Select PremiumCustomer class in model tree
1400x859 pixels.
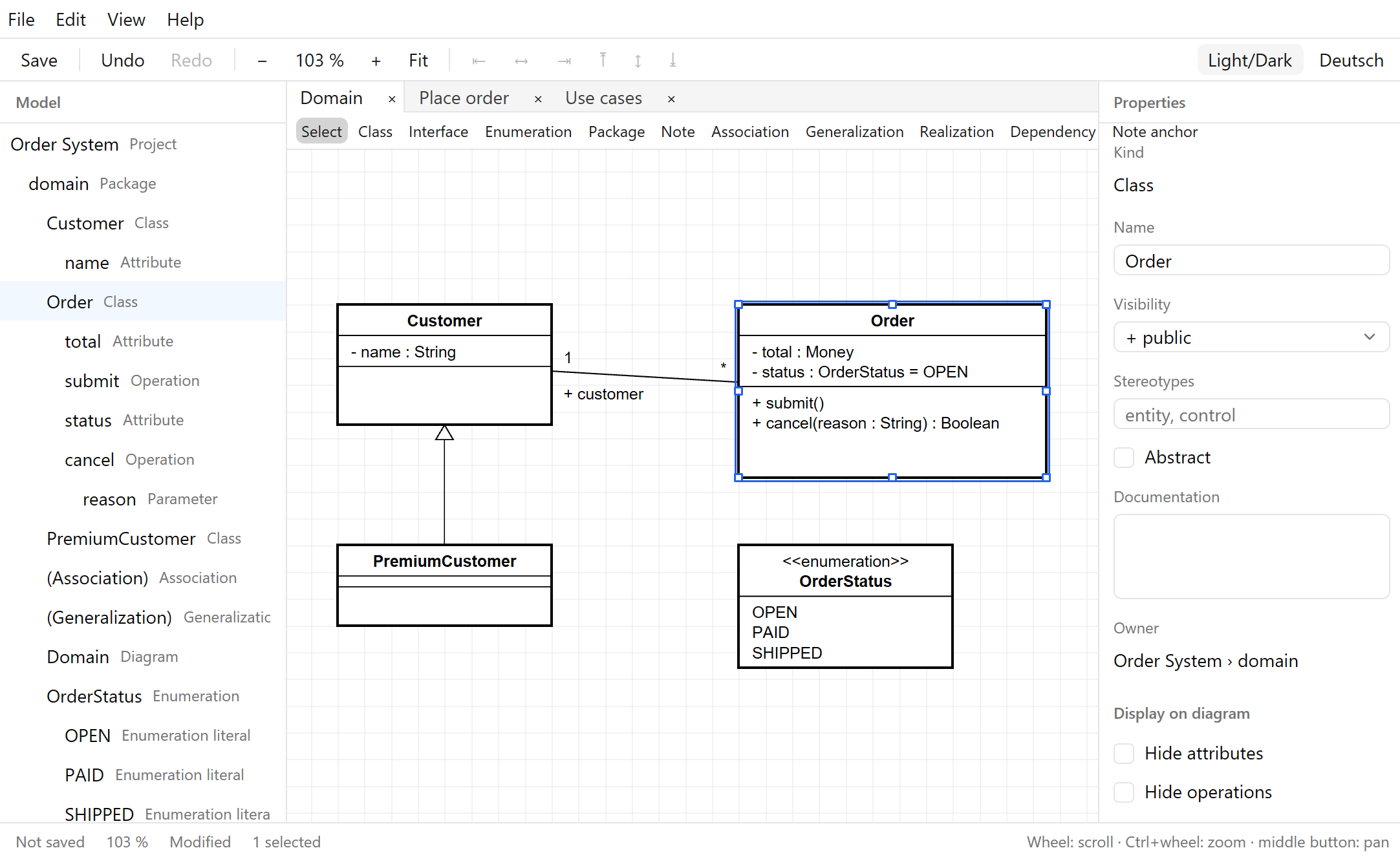[144, 538]
